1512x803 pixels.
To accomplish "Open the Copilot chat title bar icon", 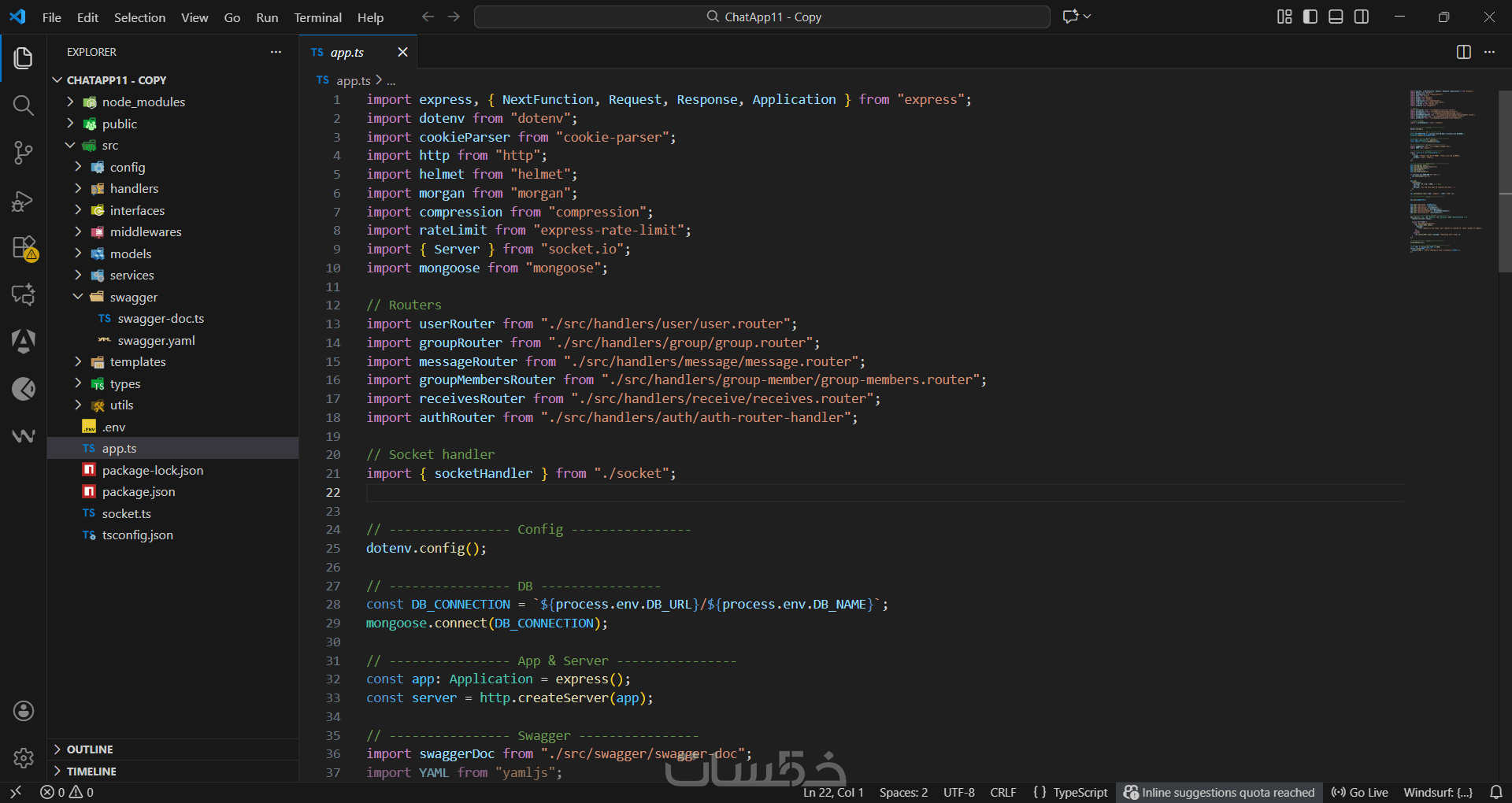I will 1071,17.
